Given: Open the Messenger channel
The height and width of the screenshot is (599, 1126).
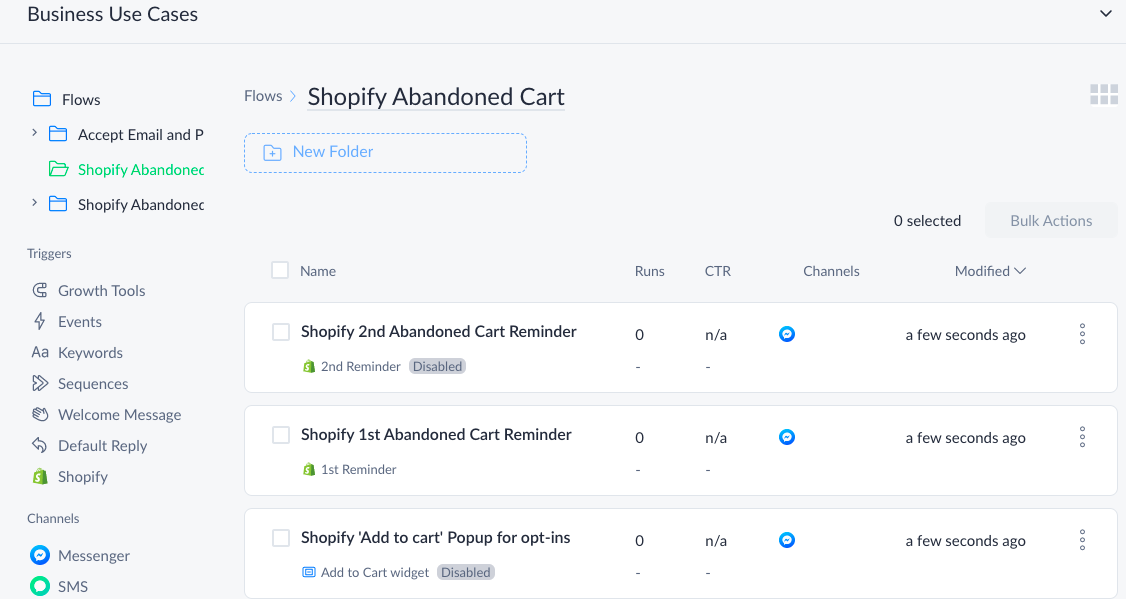Looking at the screenshot, I should (x=80, y=555).
